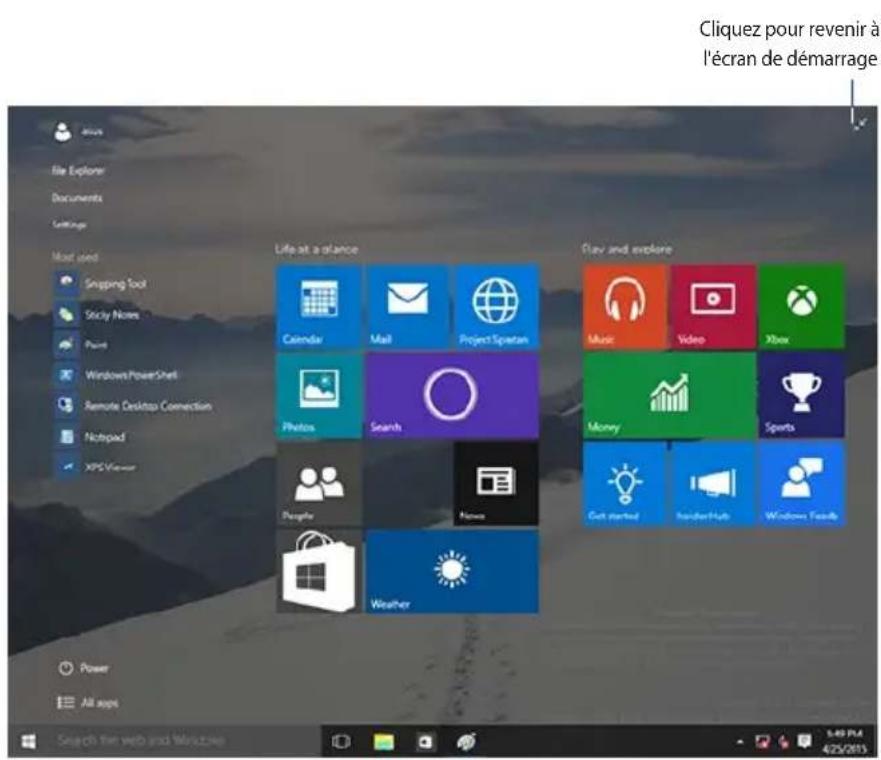Show hidden system tray icons
This screenshot has width=881, height=760.
point(740,742)
